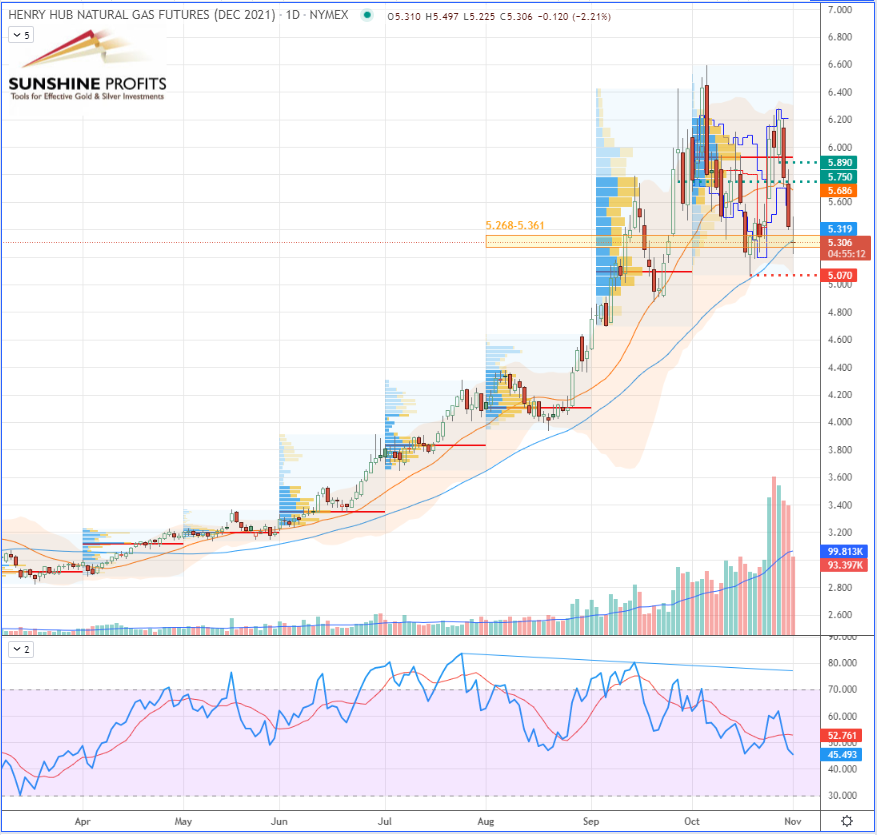
Task: Select the red 5.070 support label
Action: (839, 275)
